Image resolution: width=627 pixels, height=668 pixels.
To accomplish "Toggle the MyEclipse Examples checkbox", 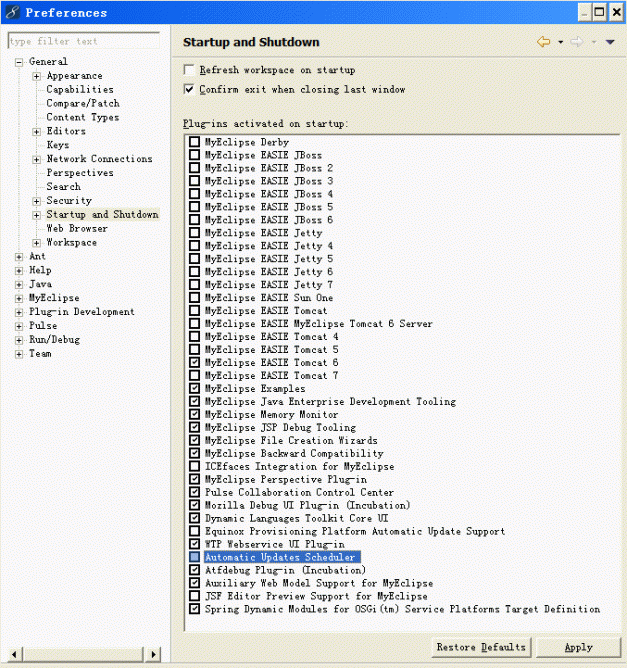I will click(x=194, y=388).
